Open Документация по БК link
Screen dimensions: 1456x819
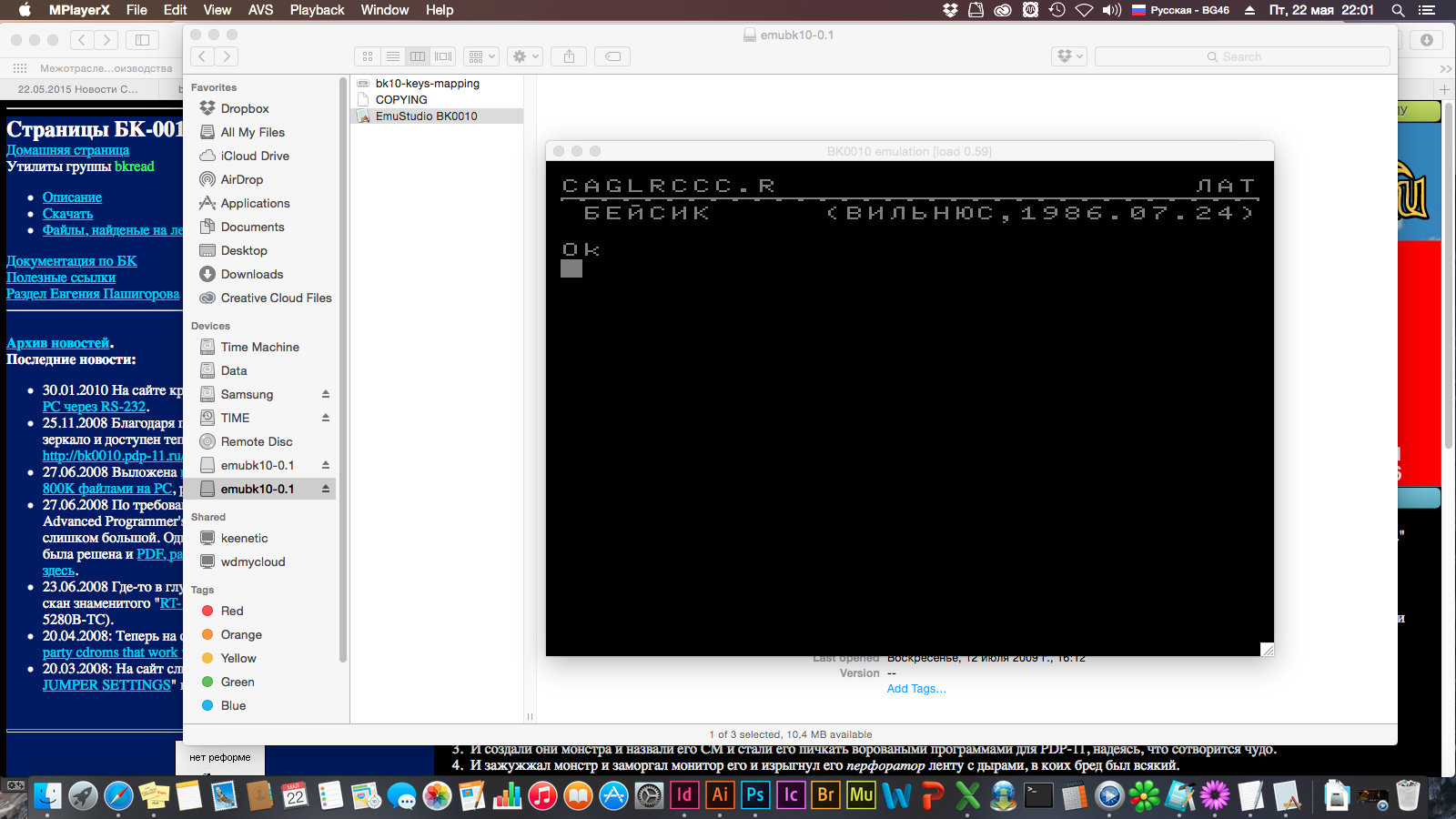(x=72, y=261)
